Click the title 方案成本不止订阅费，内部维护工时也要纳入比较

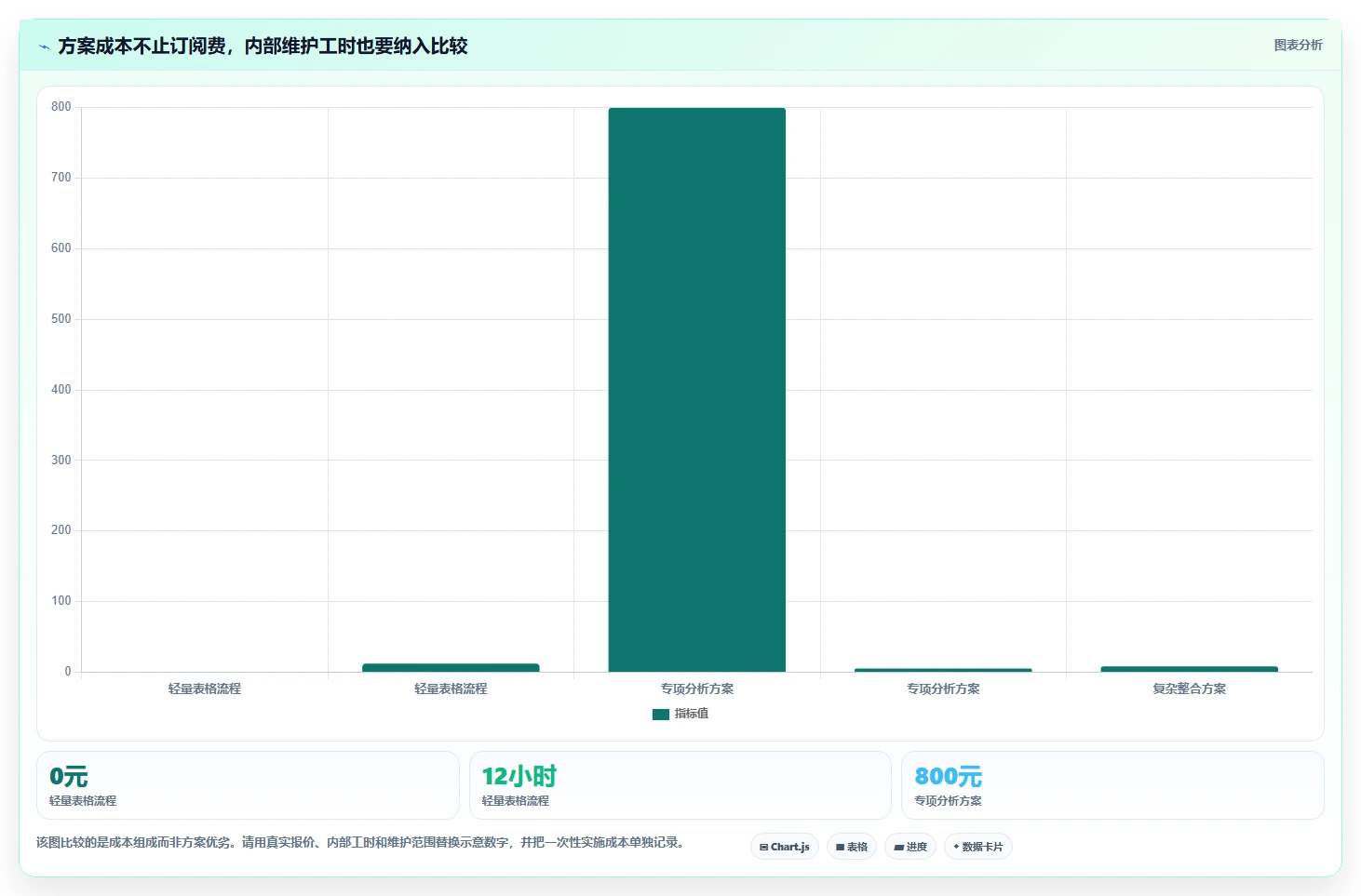pos(263,46)
